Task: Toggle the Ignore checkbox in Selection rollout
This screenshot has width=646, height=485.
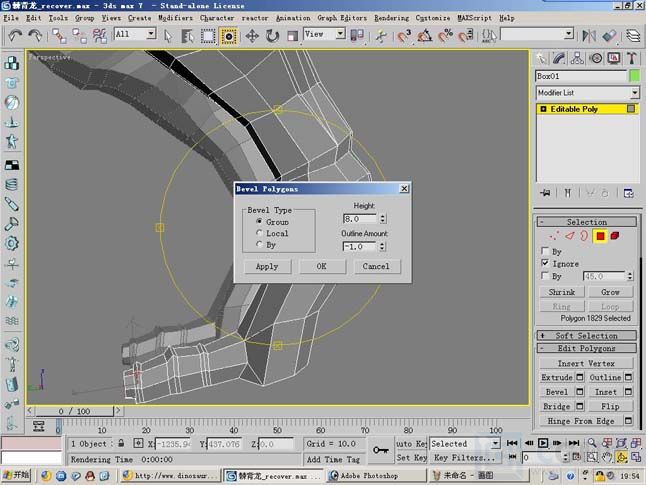Action: (x=545, y=263)
